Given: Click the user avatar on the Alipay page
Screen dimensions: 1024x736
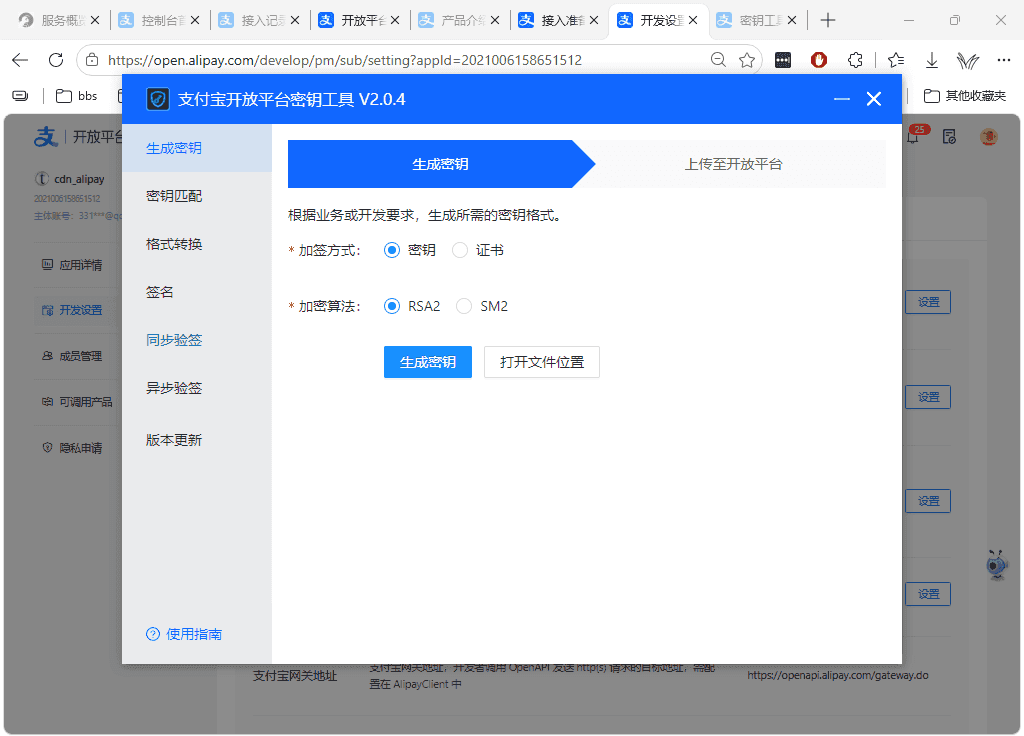Looking at the screenshot, I should pyautogui.click(x=989, y=136).
